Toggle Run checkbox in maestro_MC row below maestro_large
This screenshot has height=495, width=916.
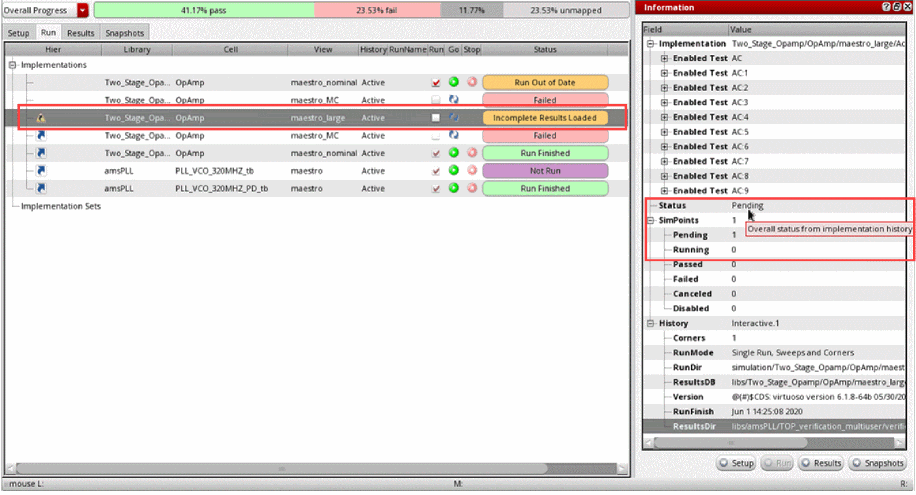436,136
